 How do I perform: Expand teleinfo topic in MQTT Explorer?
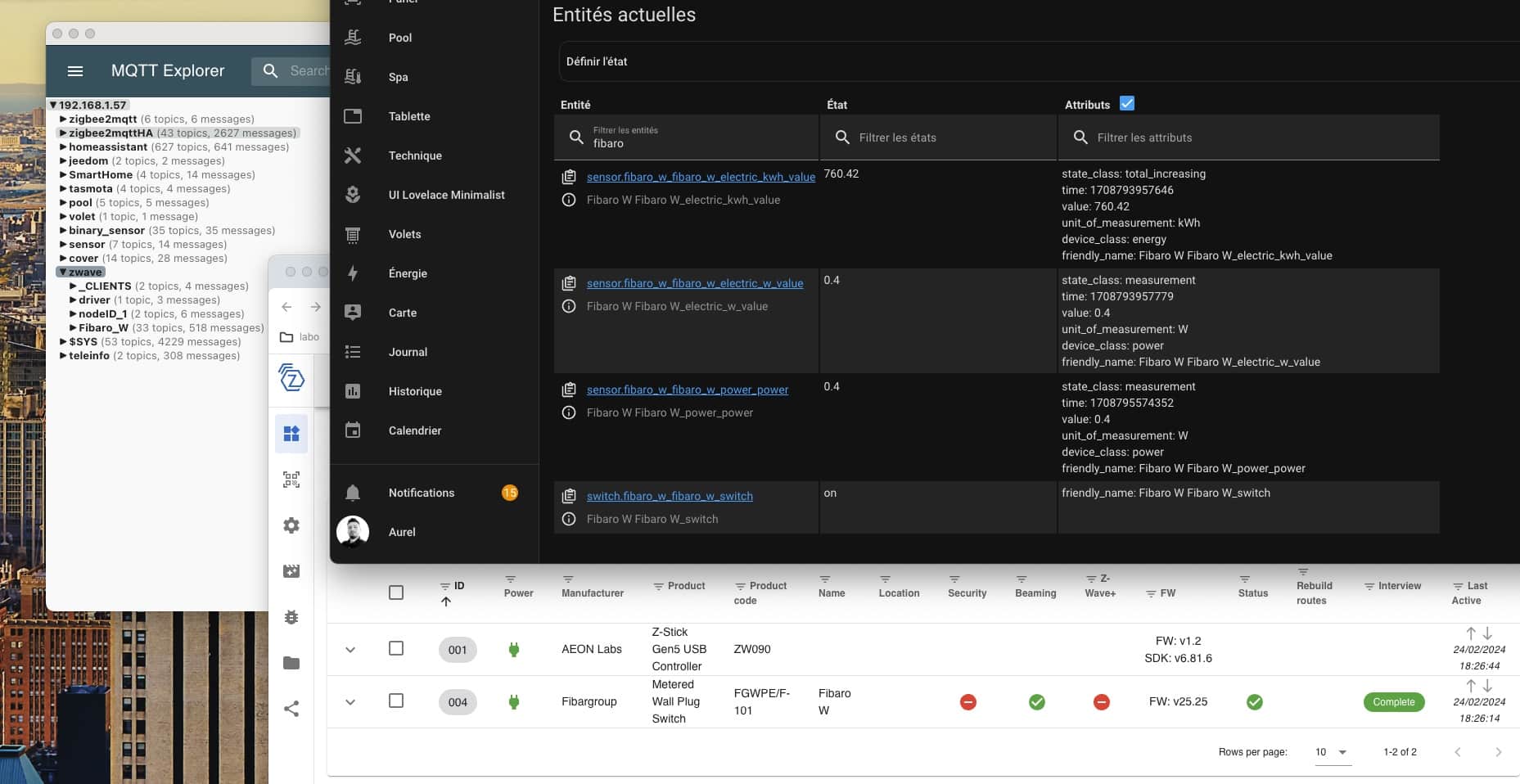pyautogui.click(x=63, y=356)
